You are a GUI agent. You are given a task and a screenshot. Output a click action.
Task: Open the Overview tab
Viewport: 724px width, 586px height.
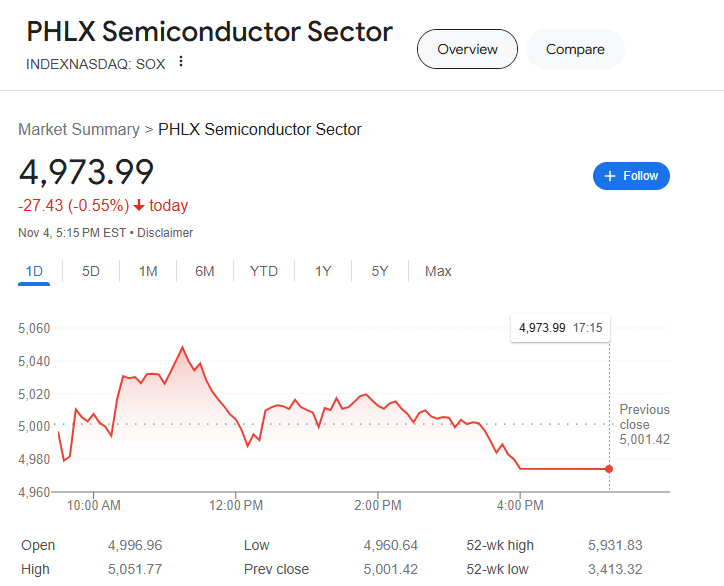[x=467, y=49]
